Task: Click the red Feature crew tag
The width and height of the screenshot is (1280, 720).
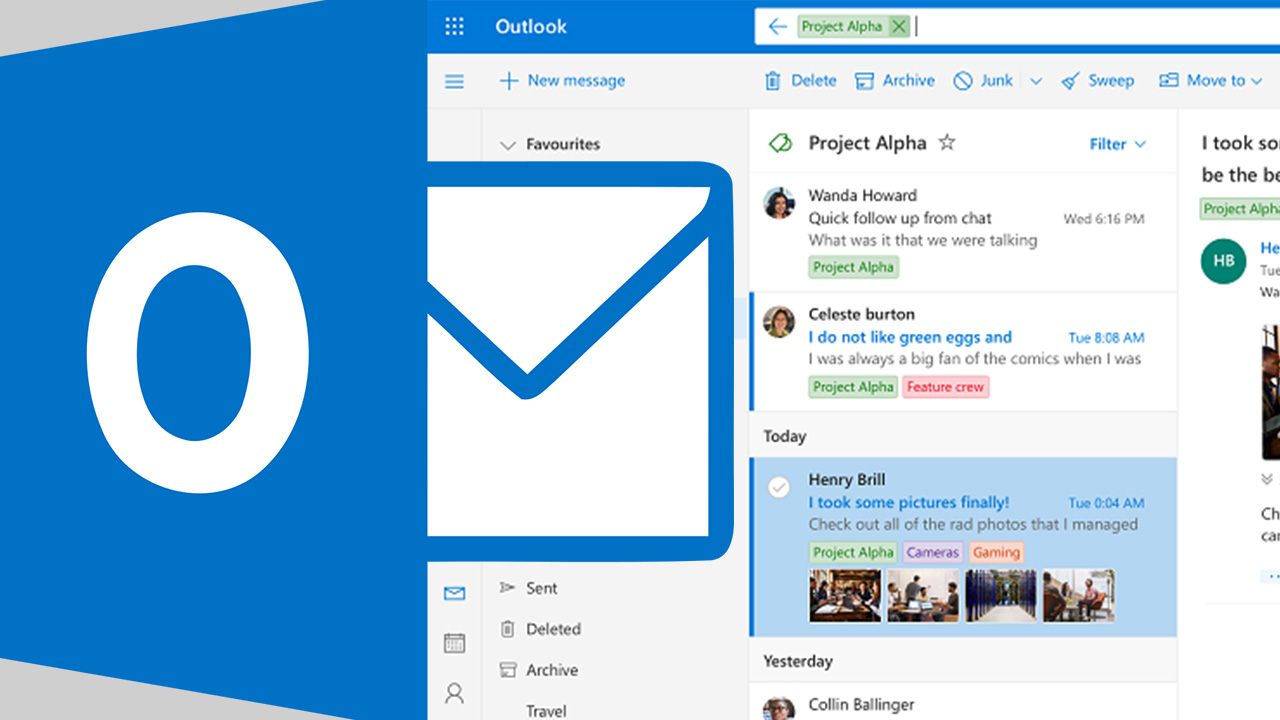Action: click(x=945, y=387)
